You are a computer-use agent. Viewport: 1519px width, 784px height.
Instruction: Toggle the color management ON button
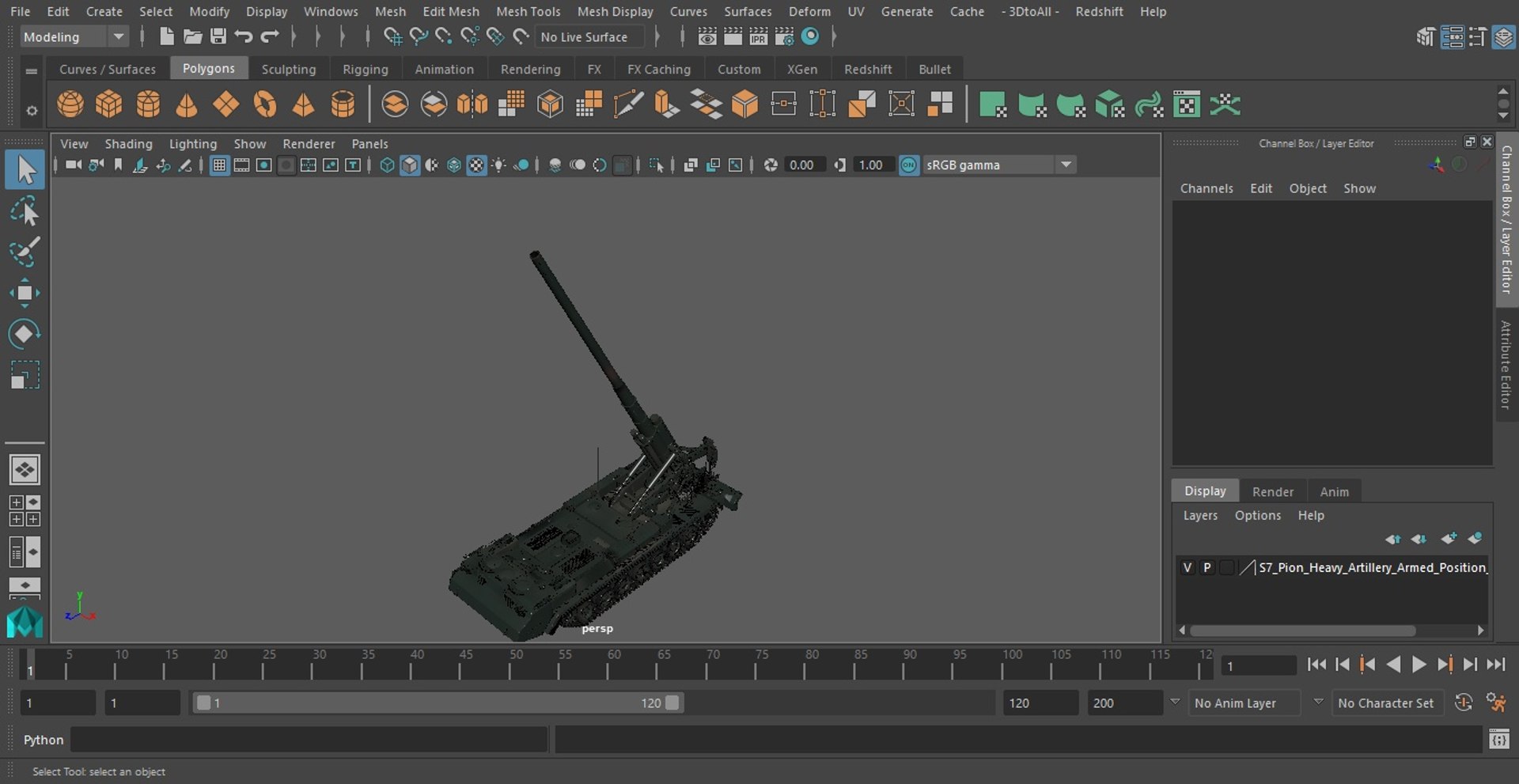[909, 165]
